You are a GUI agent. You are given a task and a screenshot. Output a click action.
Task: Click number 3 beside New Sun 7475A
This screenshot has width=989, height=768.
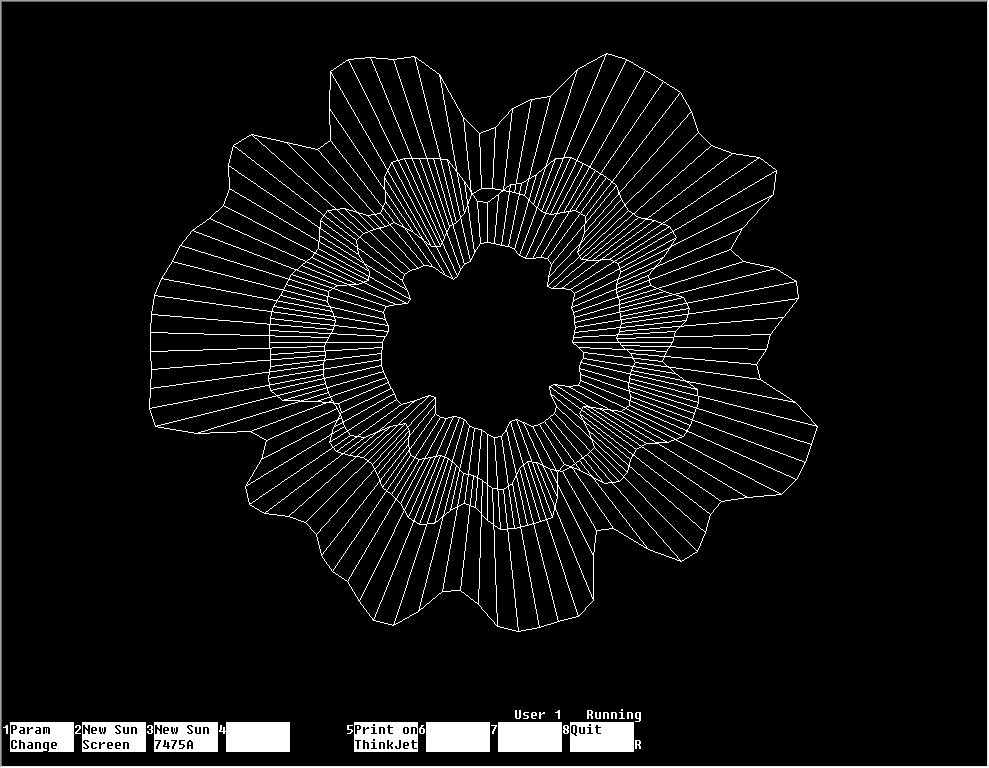click(x=150, y=731)
